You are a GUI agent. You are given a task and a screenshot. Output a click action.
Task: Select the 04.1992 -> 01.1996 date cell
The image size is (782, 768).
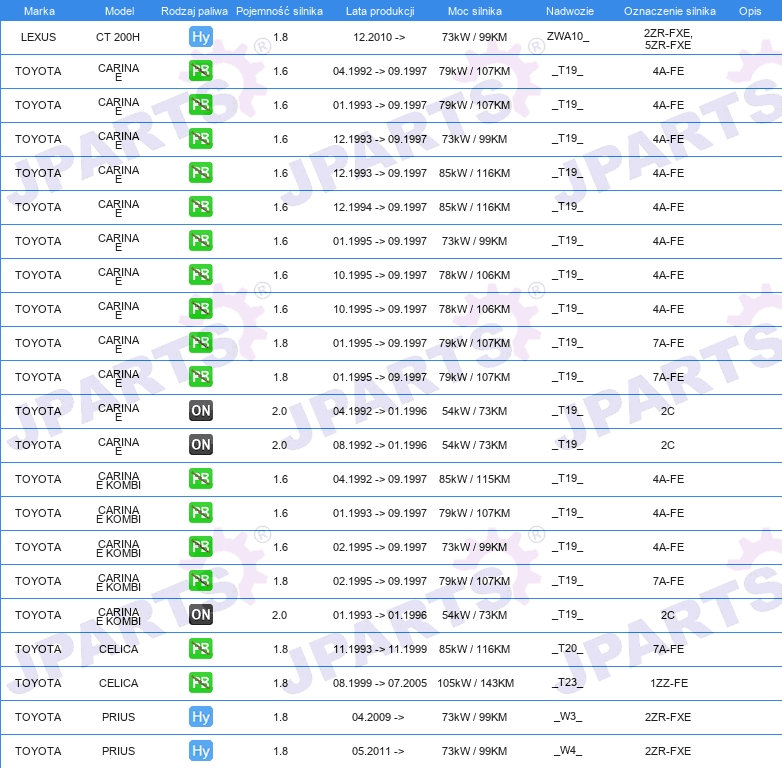380,411
